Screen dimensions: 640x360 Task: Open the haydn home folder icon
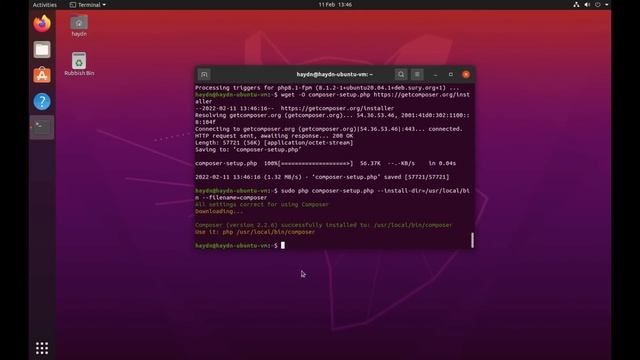pyautogui.click(x=79, y=26)
